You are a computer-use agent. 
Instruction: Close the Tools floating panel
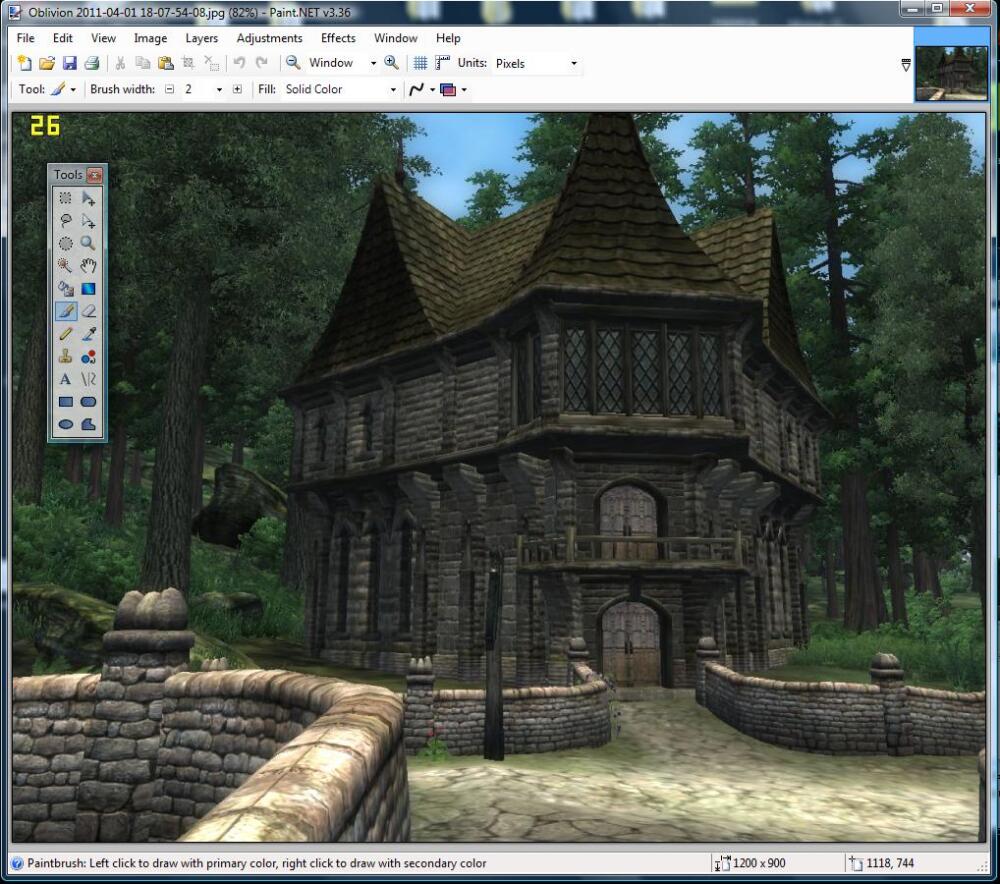pos(94,175)
